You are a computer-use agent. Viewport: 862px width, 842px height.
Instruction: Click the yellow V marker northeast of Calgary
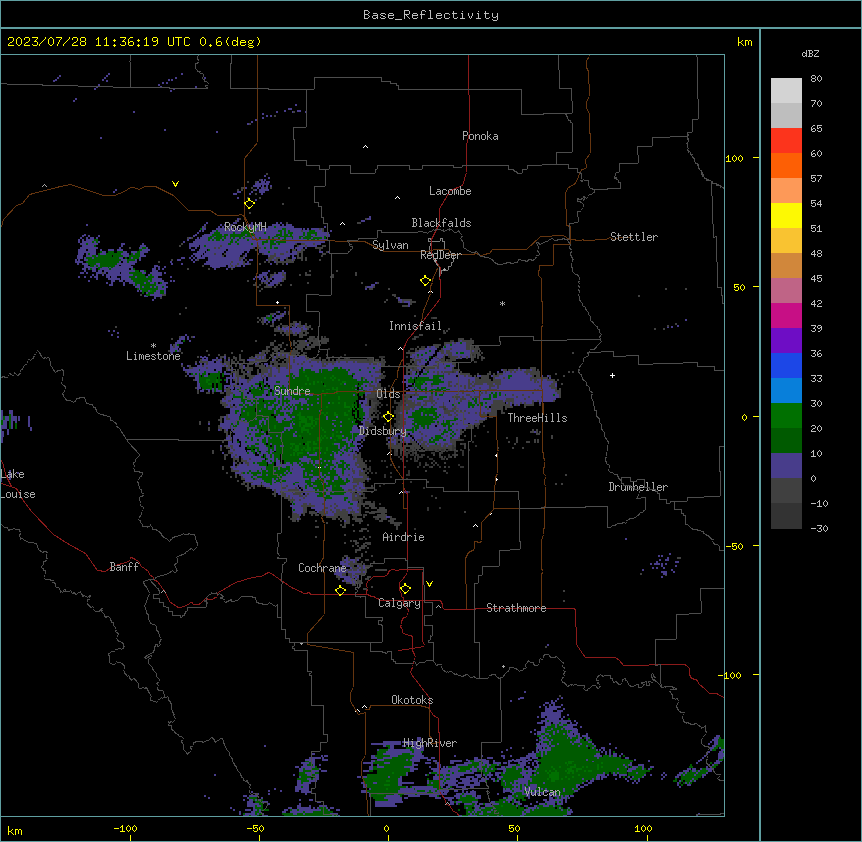tap(429, 584)
